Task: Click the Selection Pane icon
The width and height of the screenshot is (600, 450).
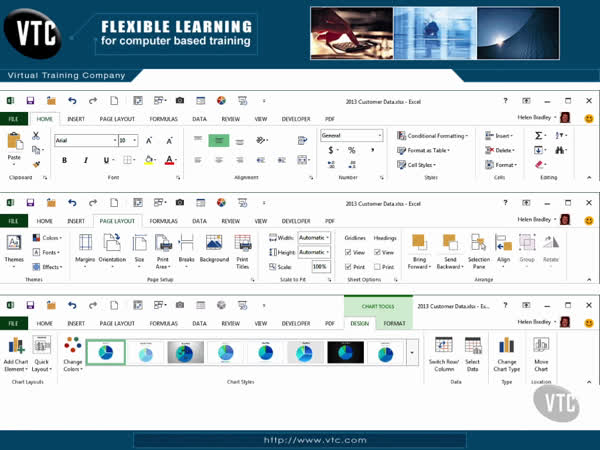Action: 478,242
